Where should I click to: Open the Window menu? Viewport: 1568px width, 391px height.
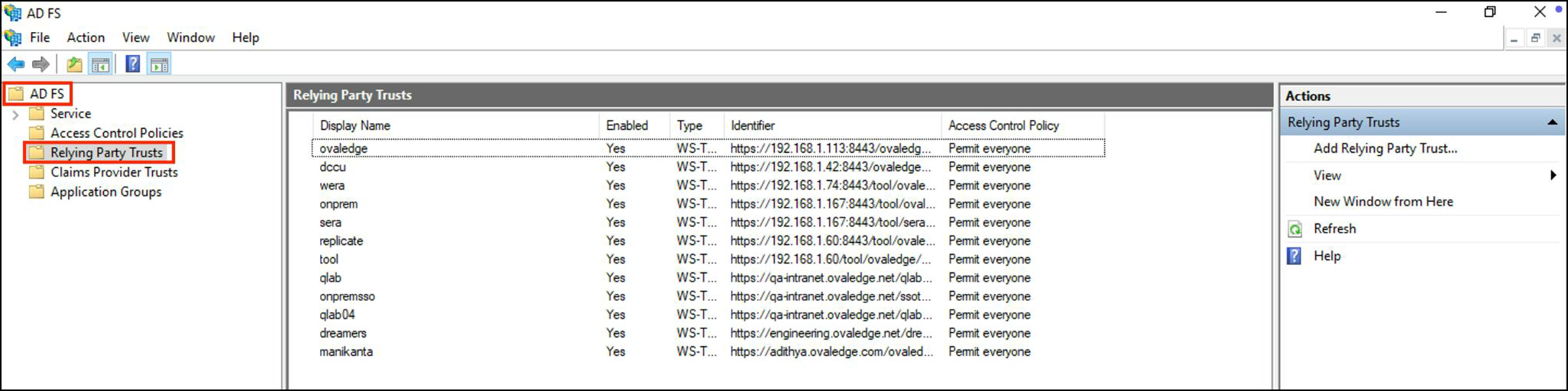point(190,37)
